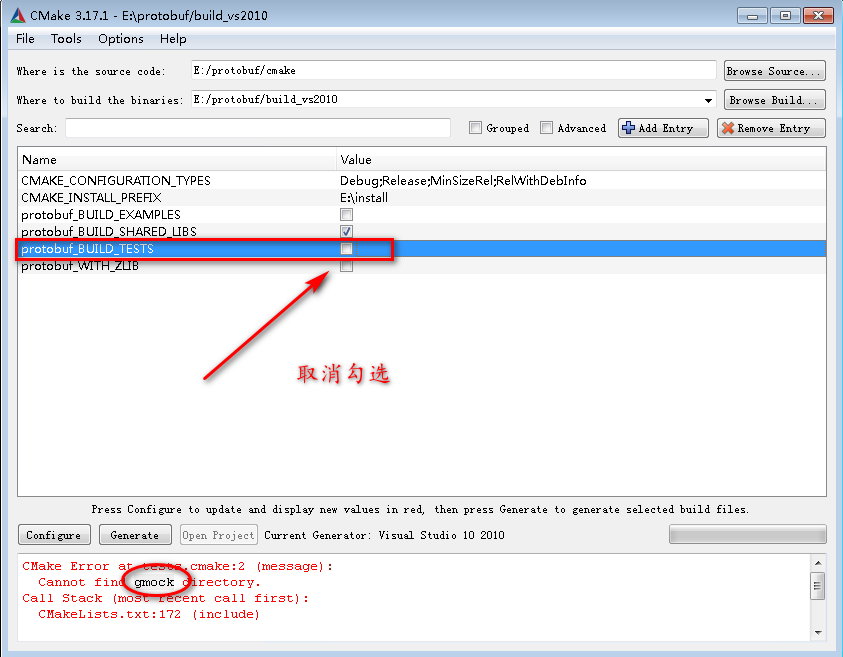Click the Browse Build button

click(774, 100)
